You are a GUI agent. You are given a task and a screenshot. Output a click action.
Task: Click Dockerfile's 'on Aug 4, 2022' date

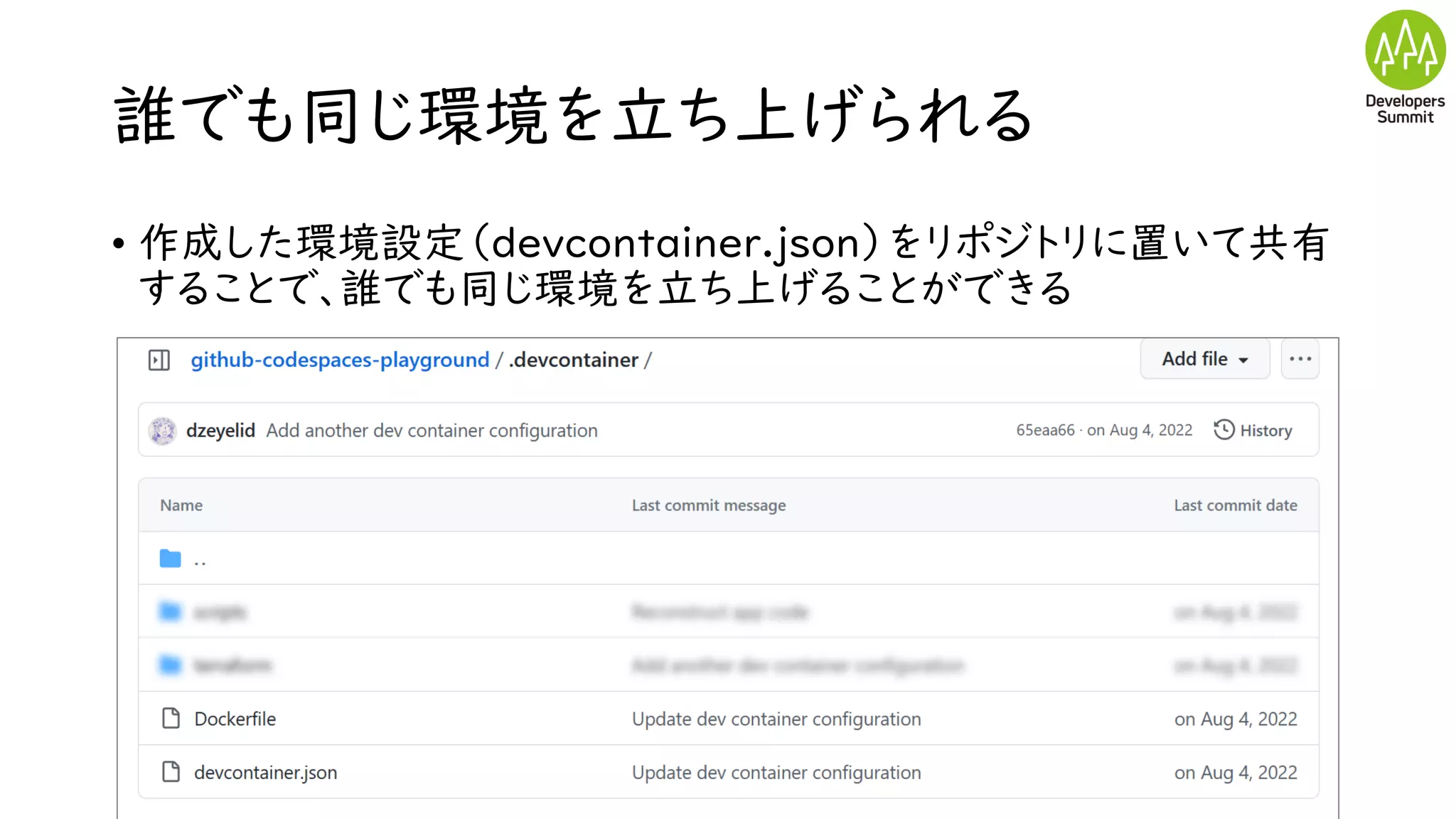[1236, 719]
